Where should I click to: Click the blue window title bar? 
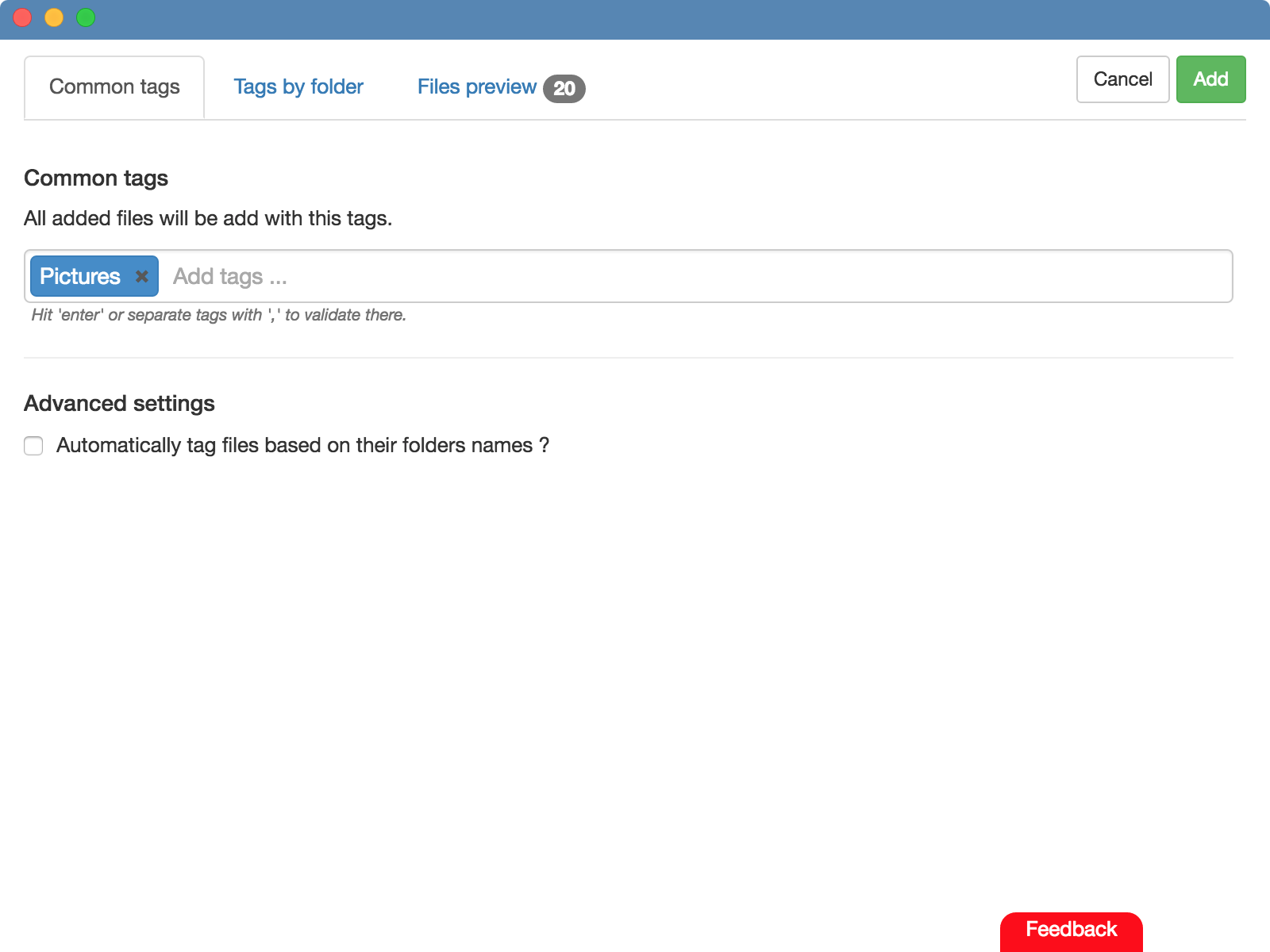[635, 17]
